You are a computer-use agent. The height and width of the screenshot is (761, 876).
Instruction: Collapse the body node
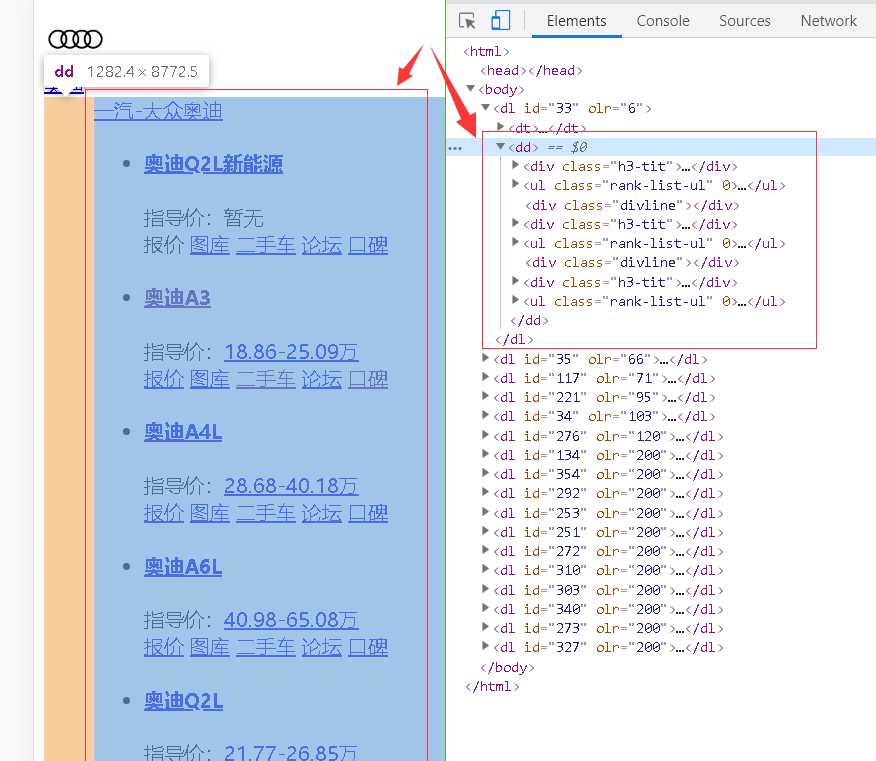(470, 88)
